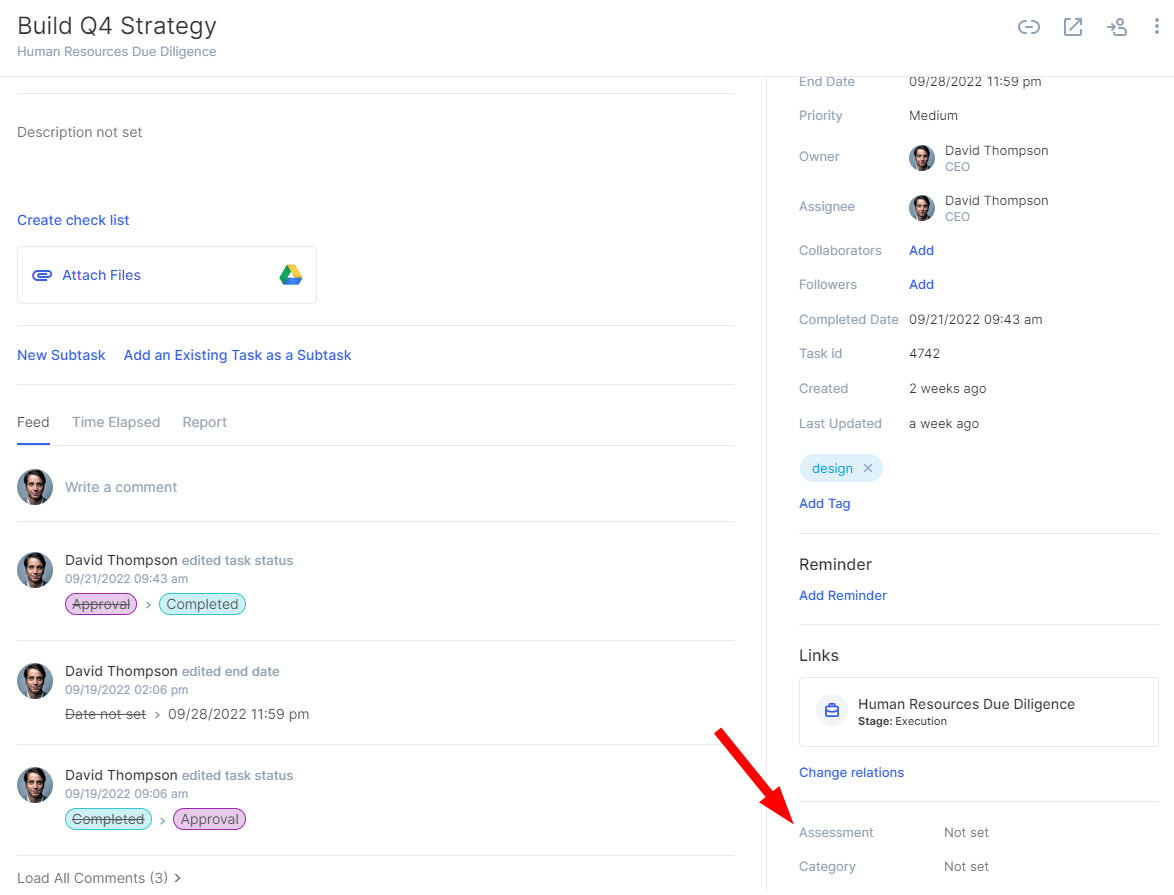This screenshot has width=1174, height=895.
Task: Click the Description not set text
Action: pos(79,132)
